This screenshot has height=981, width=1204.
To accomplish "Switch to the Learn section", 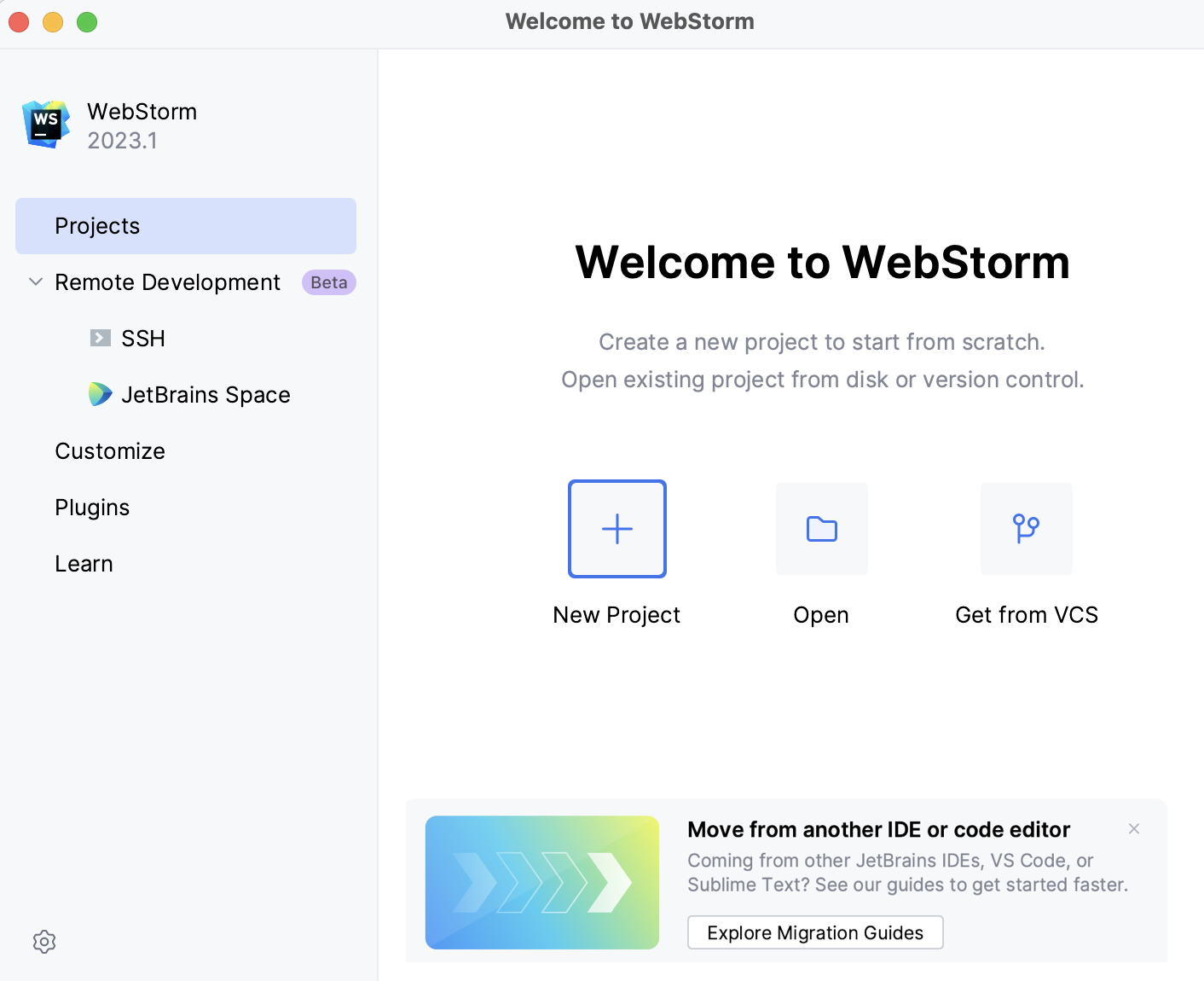I will click(84, 564).
